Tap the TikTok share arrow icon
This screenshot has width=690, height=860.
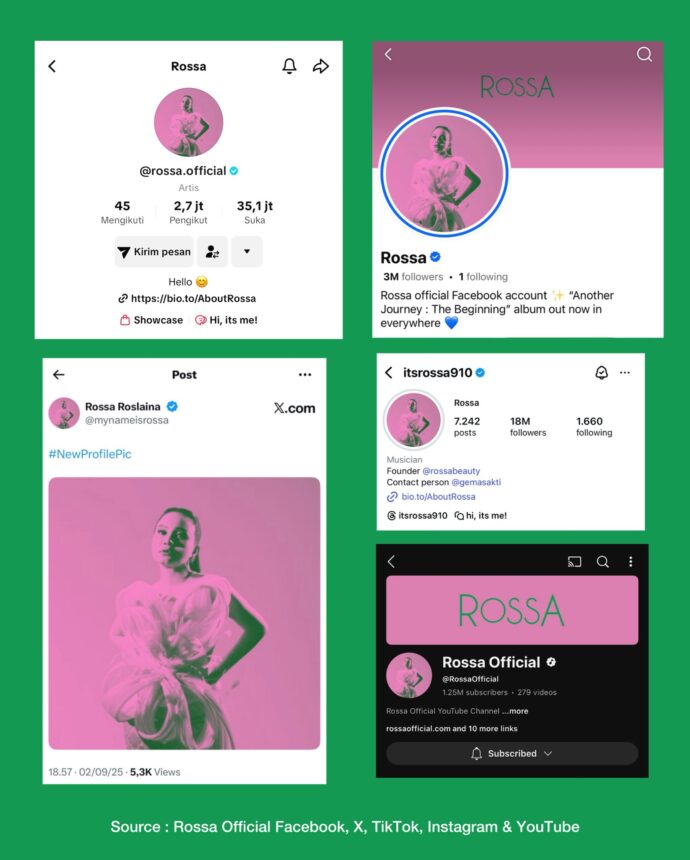tap(321, 66)
